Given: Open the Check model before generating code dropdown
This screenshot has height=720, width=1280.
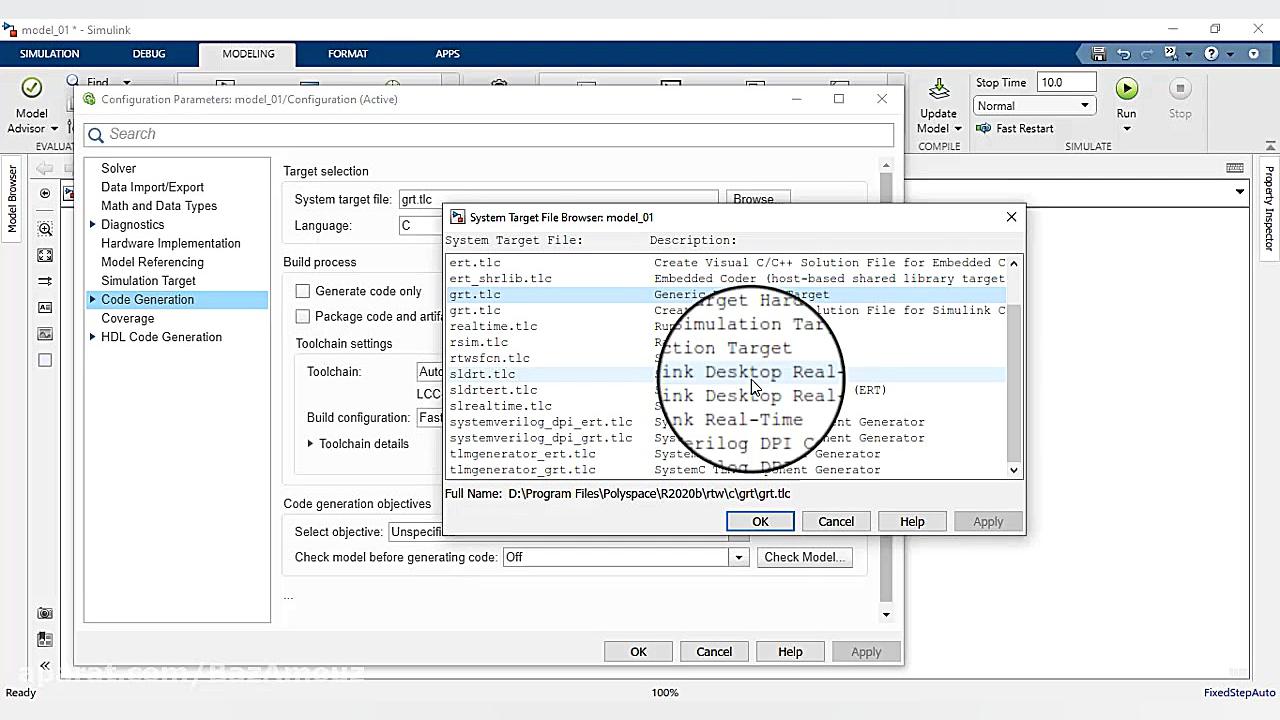Looking at the screenshot, I should [x=738, y=557].
